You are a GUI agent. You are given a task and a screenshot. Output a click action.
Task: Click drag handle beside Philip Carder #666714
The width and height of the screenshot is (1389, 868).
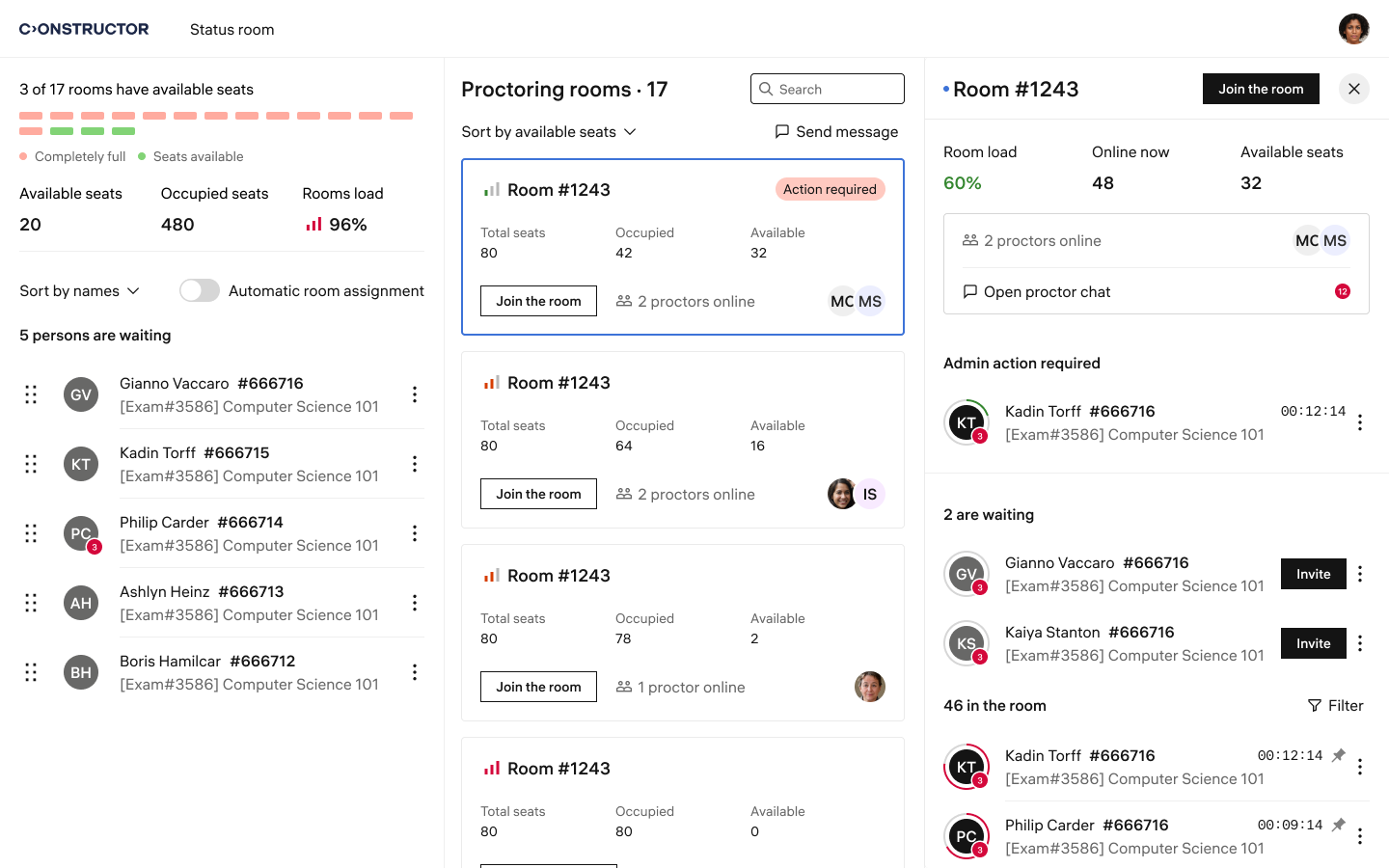pos(31,533)
